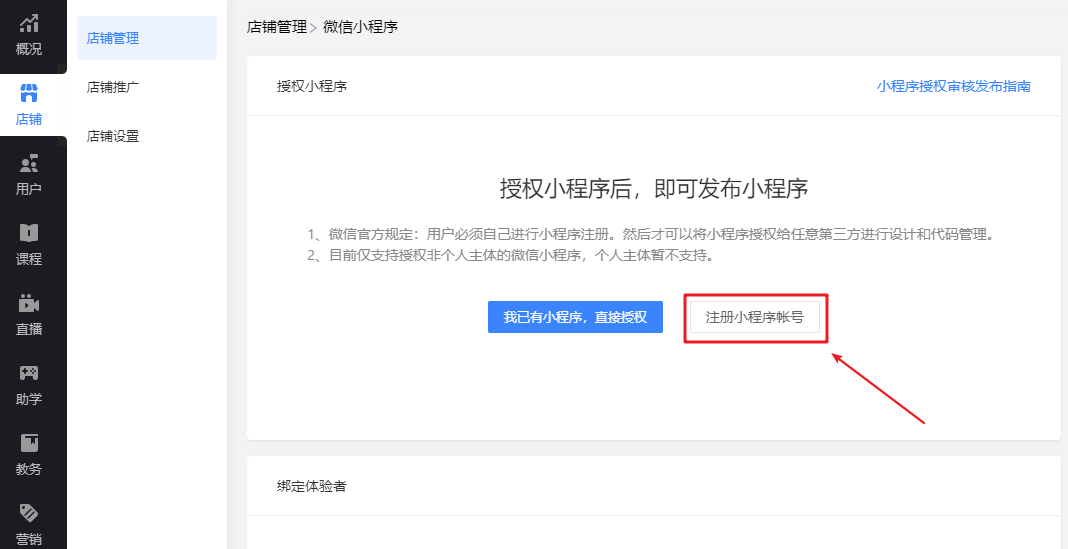The width and height of the screenshot is (1068, 549).
Task: Click the 授权小程序后，即可发布小程序 heading
Action: pyautogui.click(x=653, y=189)
